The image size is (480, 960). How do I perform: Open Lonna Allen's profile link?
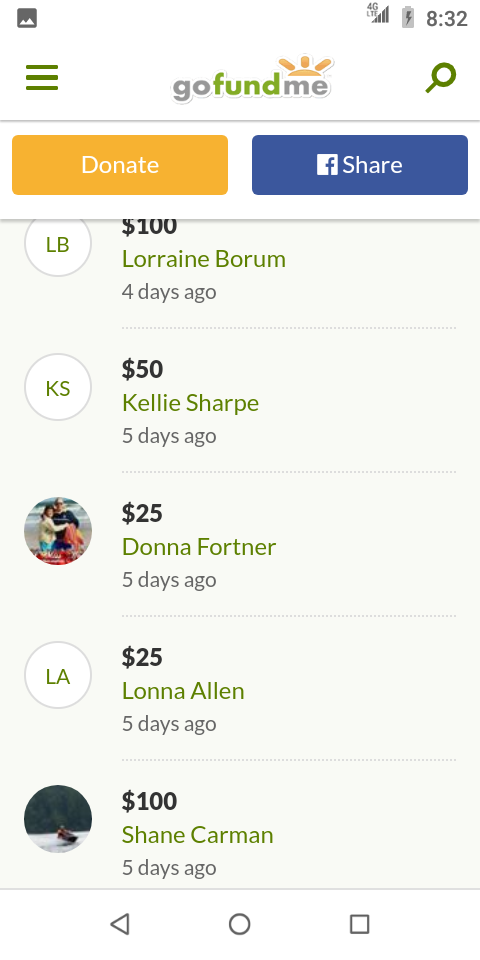coord(183,691)
